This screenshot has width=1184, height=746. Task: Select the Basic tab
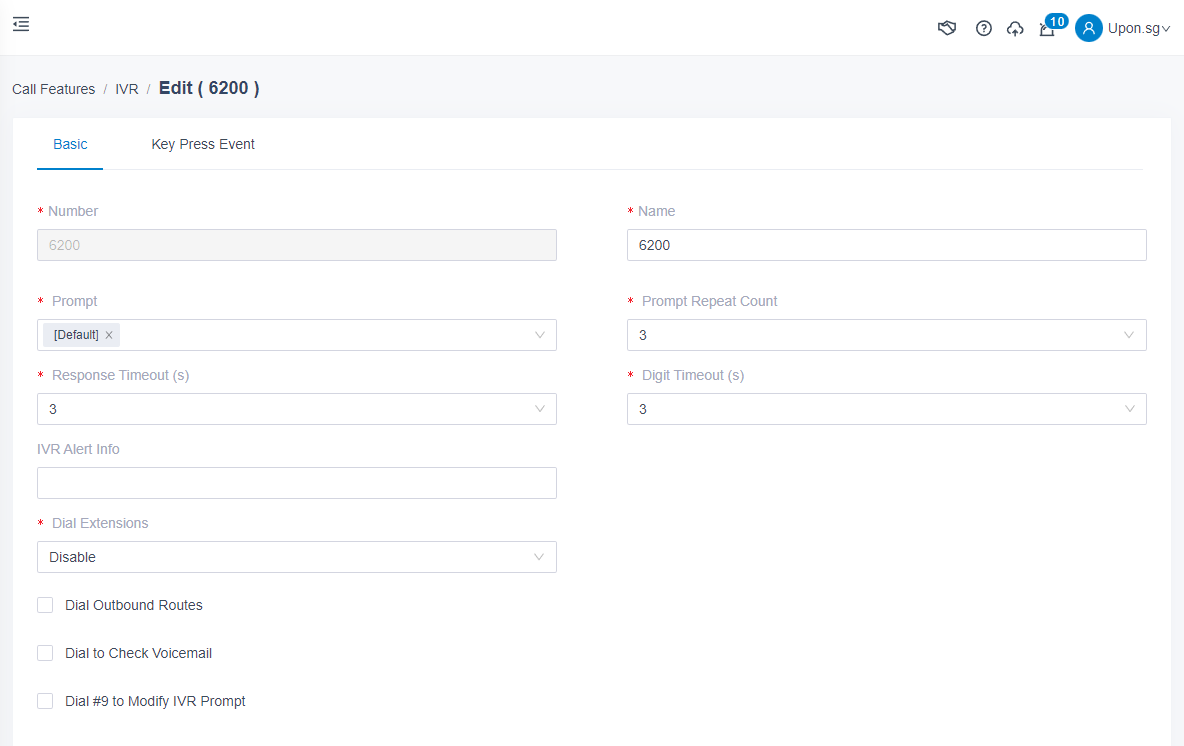pyautogui.click(x=70, y=144)
